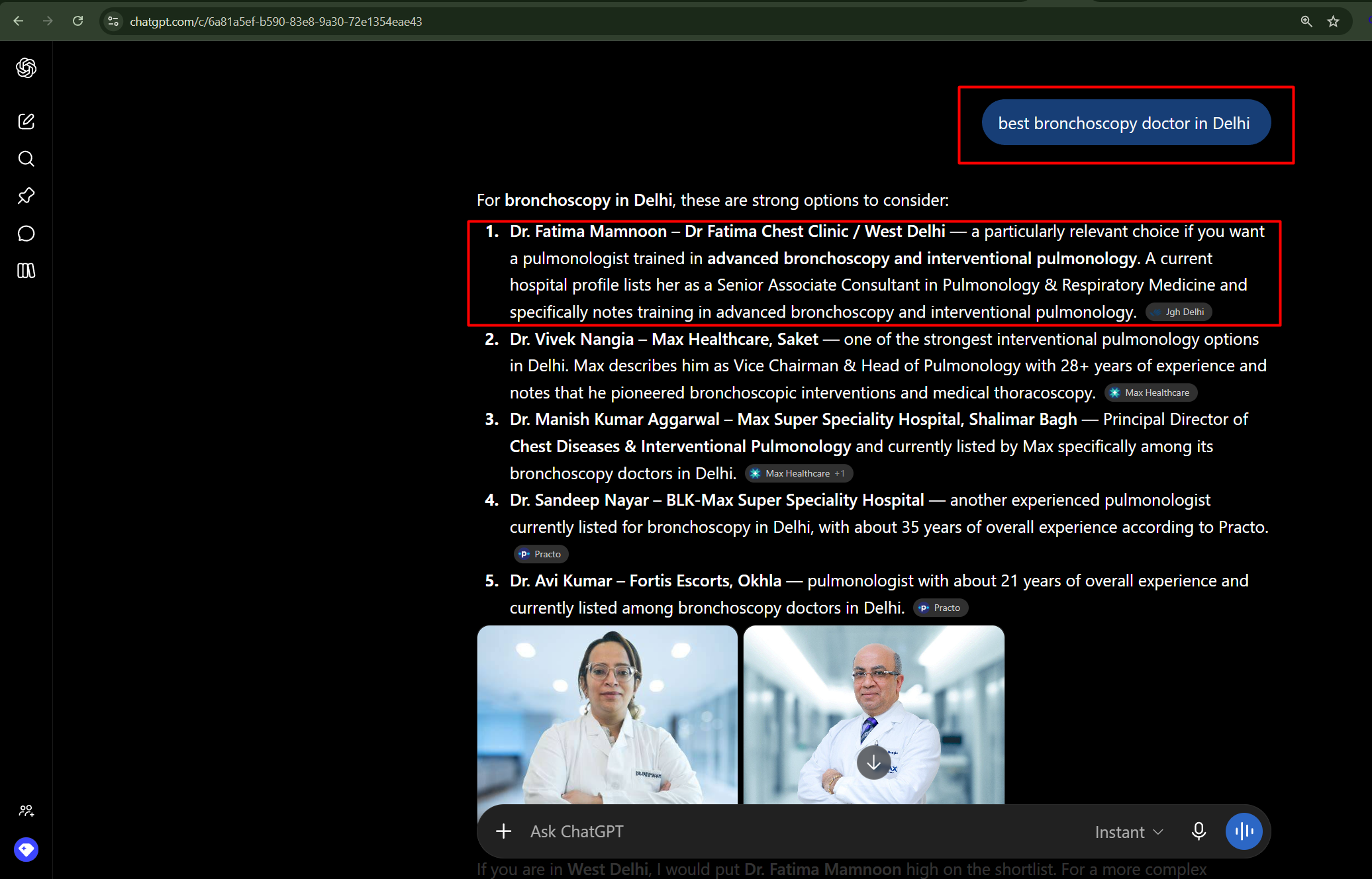Screen dimensions: 1372x879
Task: Click the intro line 'For bronchoscopy in Delhi, these are strong options'
Action: point(712,200)
